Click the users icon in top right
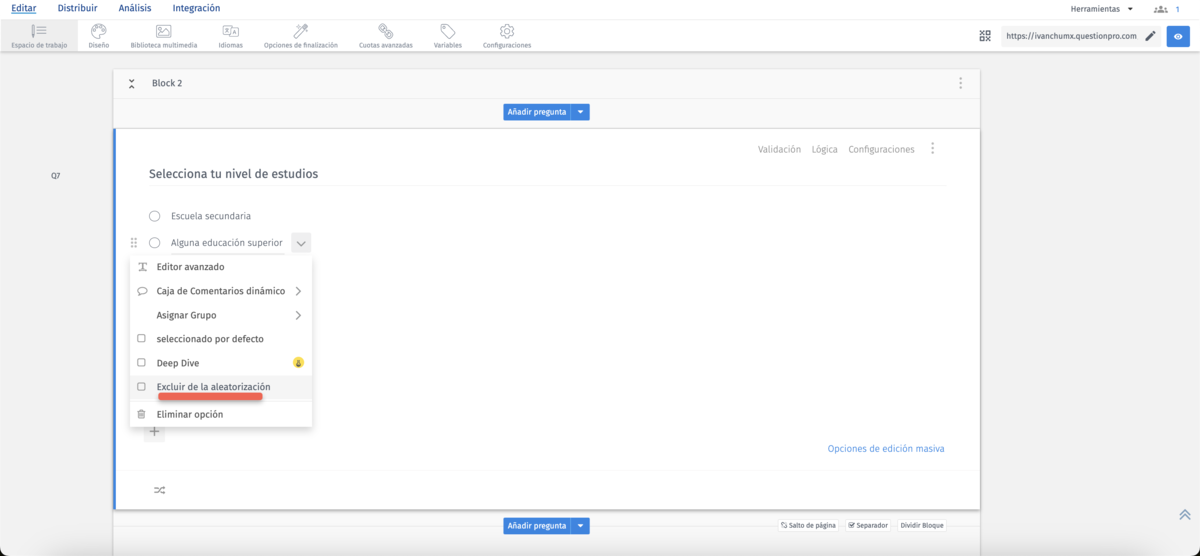Screen dimensions: 1200x556 [1160, 9]
